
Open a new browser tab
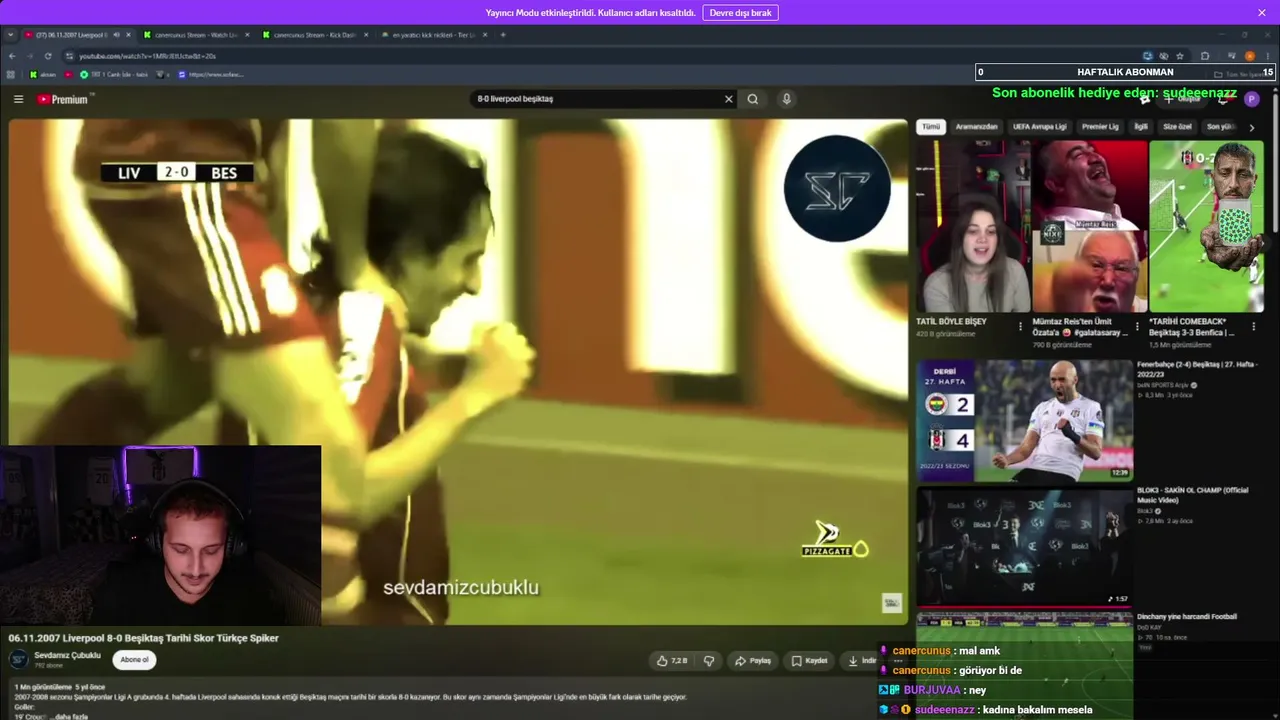pyautogui.click(x=503, y=35)
